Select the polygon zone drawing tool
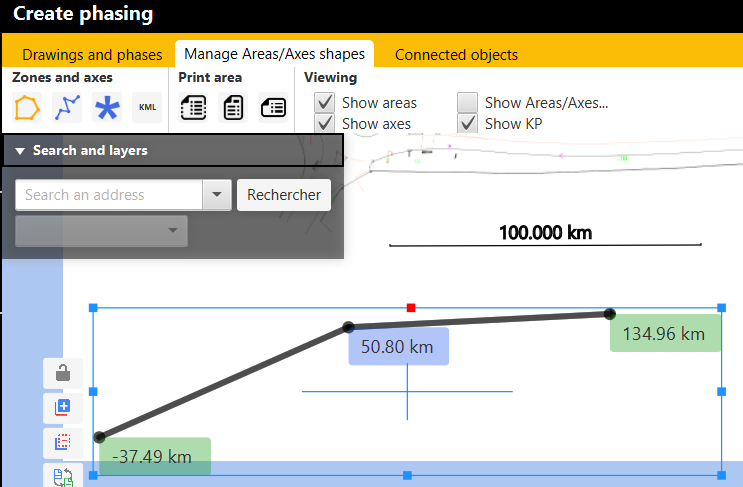Viewport: 743px width, 487px height. (x=27, y=108)
